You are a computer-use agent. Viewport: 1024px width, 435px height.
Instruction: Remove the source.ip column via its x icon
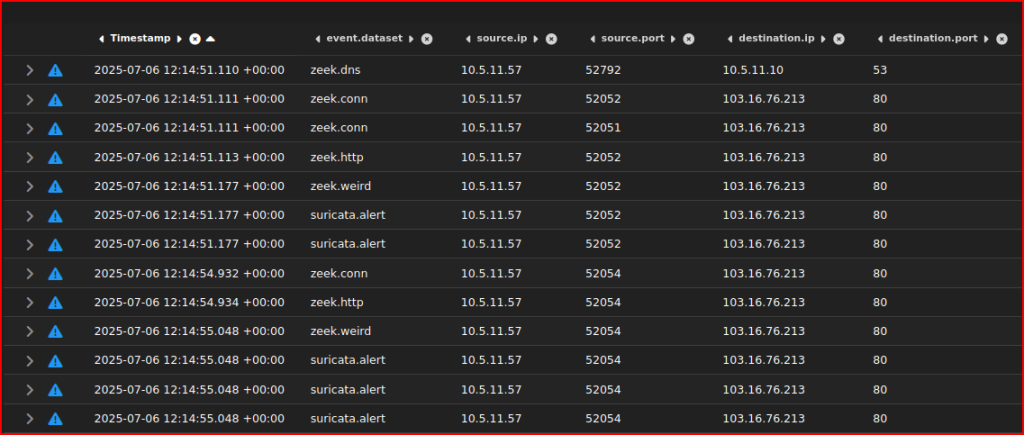coord(551,39)
